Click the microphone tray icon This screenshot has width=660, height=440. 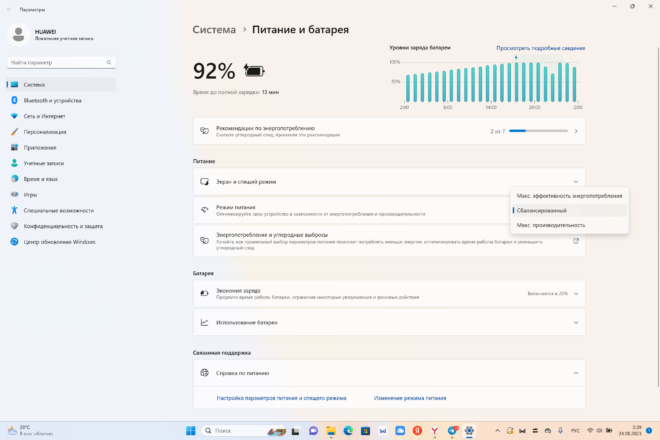pos(560,431)
